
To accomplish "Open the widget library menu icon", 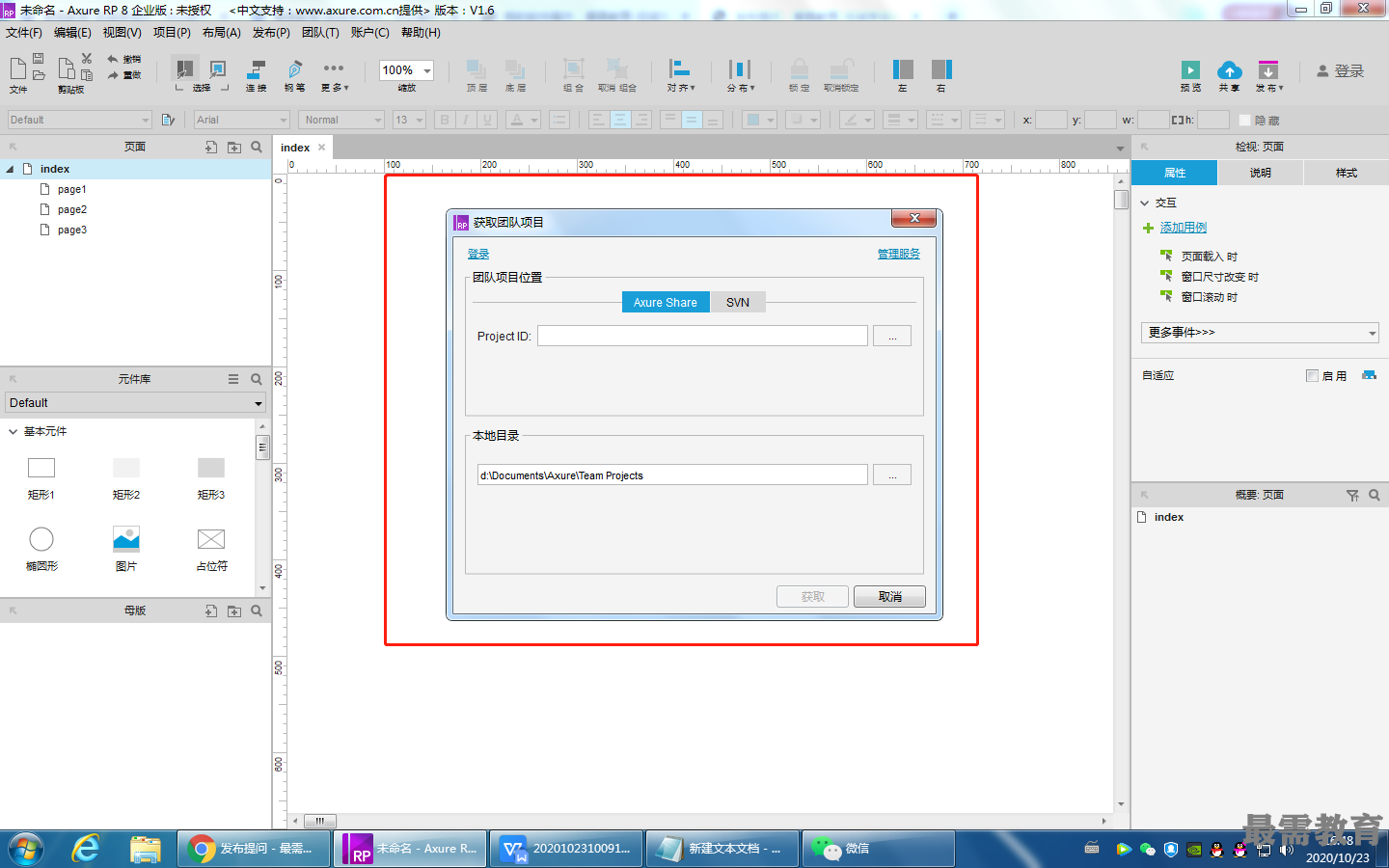I will pyautogui.click(x=233, y=379).
